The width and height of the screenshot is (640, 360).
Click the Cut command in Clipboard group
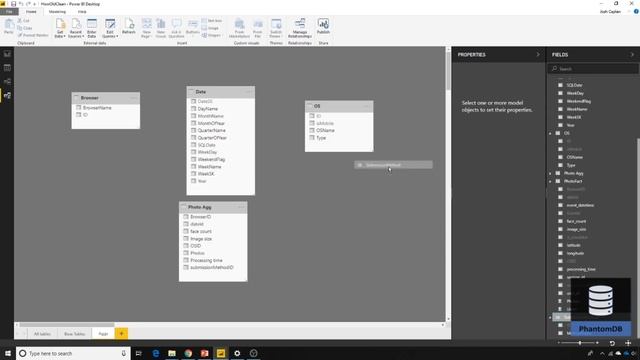click(x=24, y=20)
